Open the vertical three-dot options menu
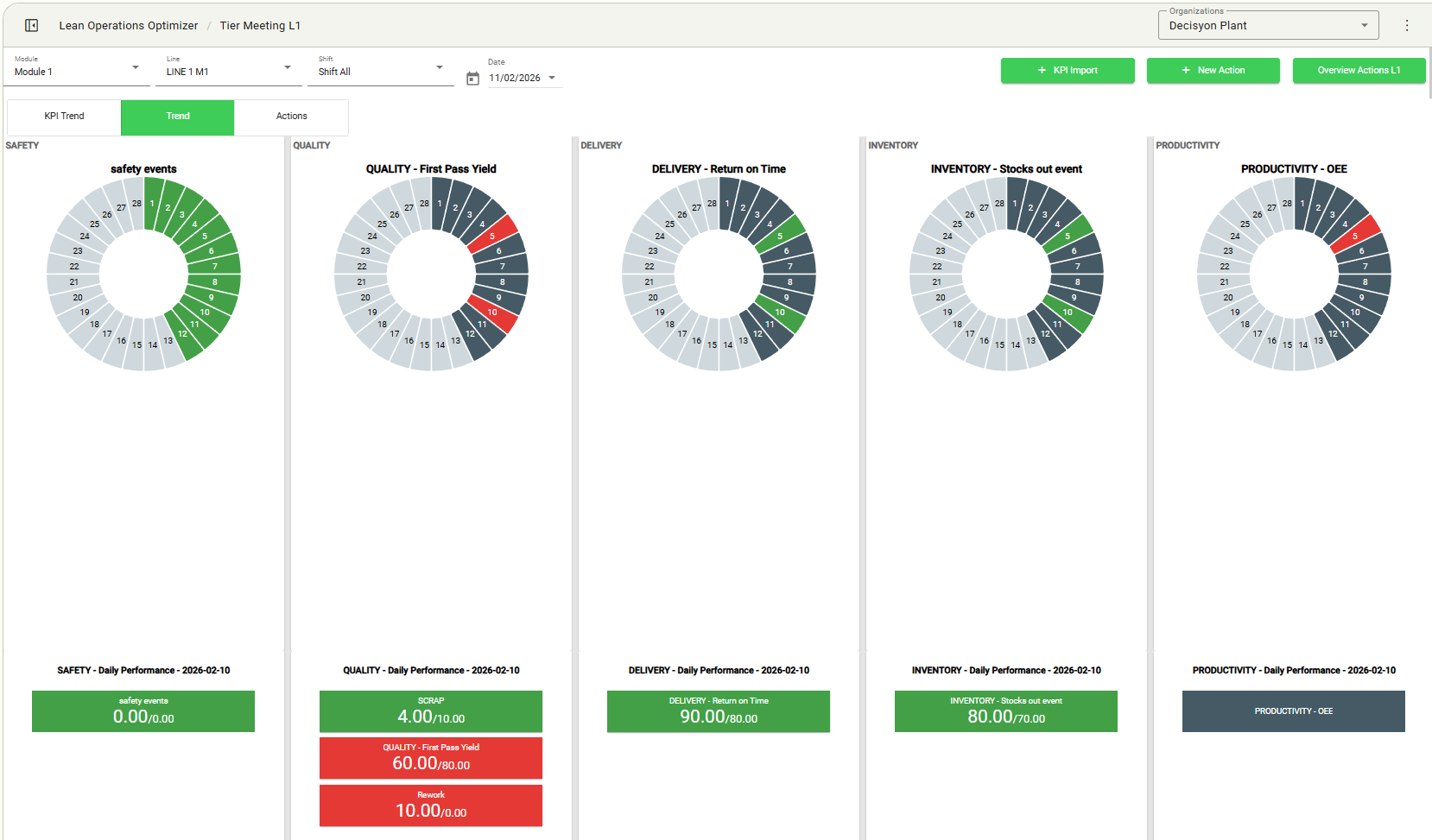1432x840 pixels. [1407, 25]
